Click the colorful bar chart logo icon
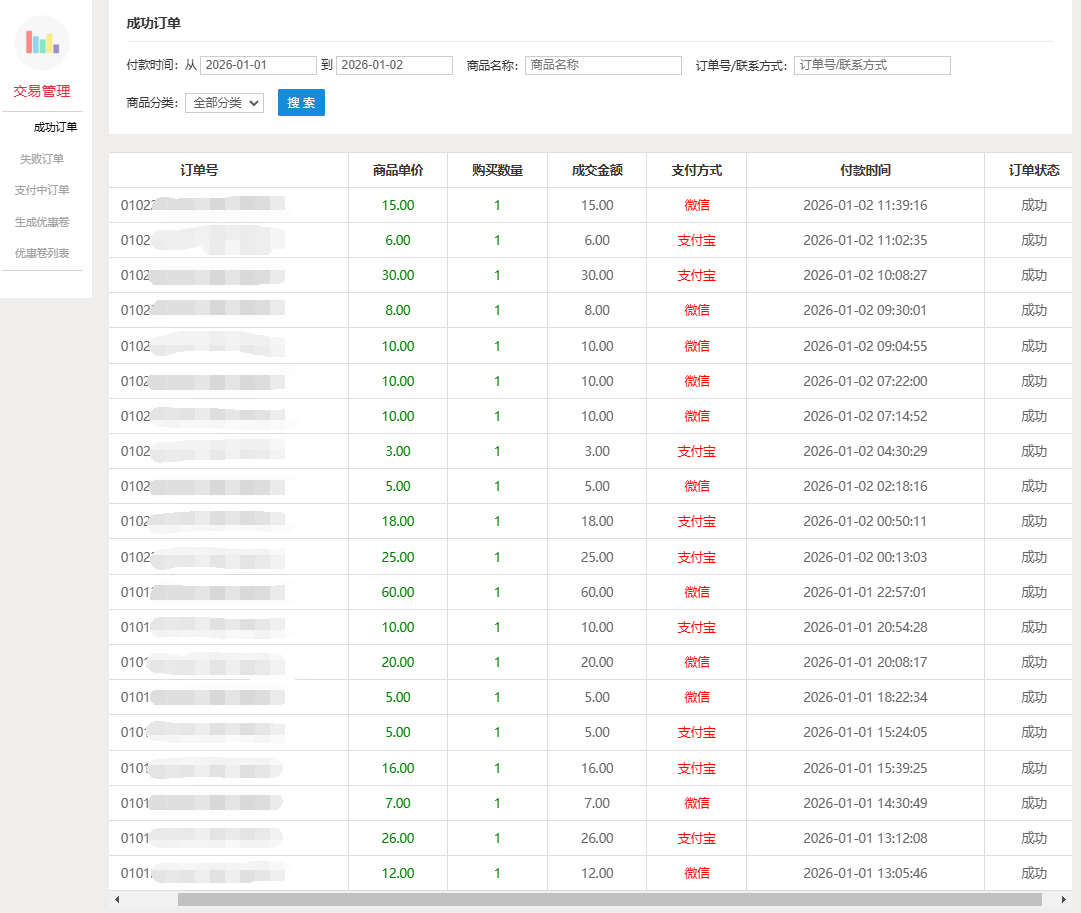 coord(42,42)
